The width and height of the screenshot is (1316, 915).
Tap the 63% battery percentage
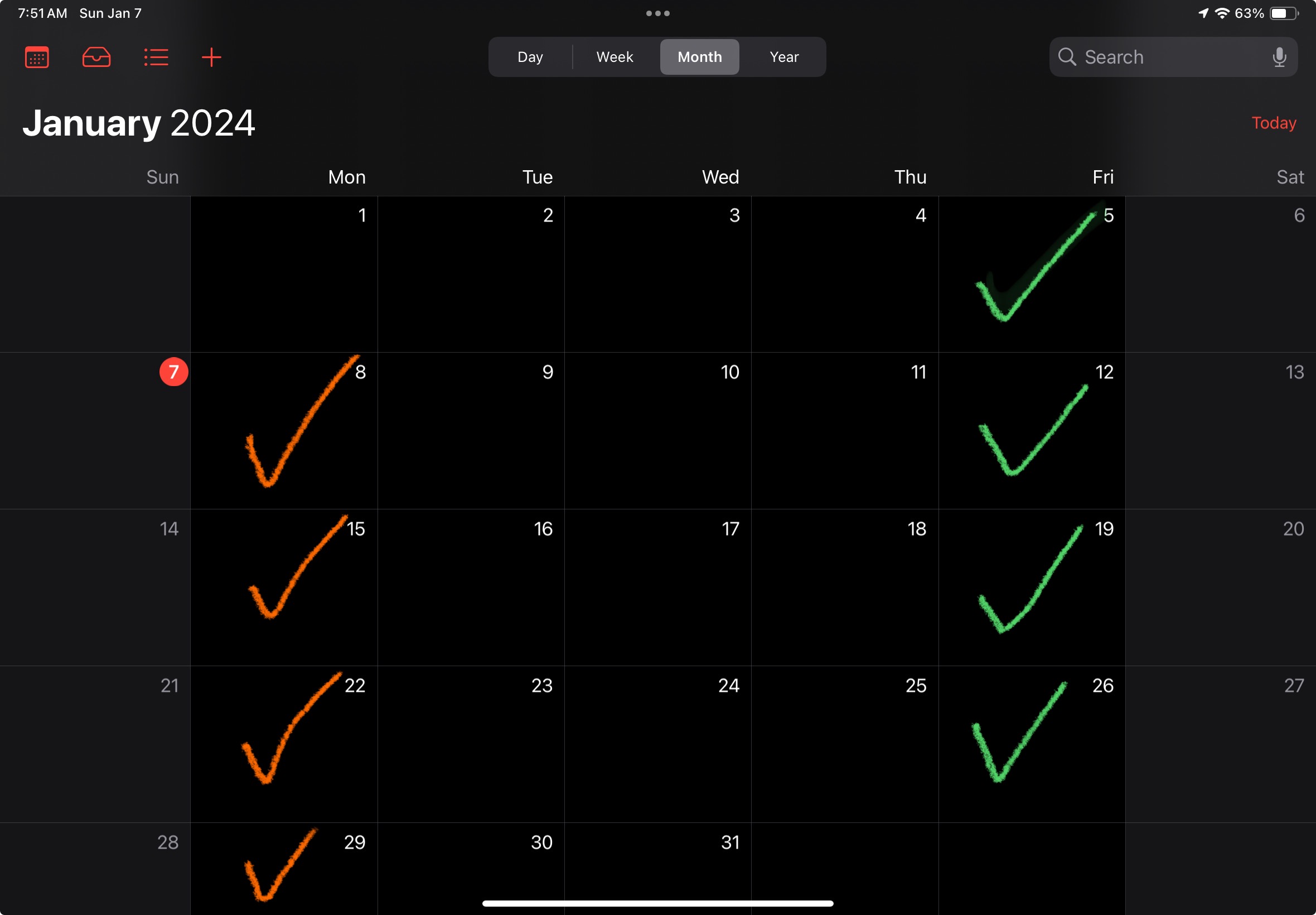[x=1249, y=13]
